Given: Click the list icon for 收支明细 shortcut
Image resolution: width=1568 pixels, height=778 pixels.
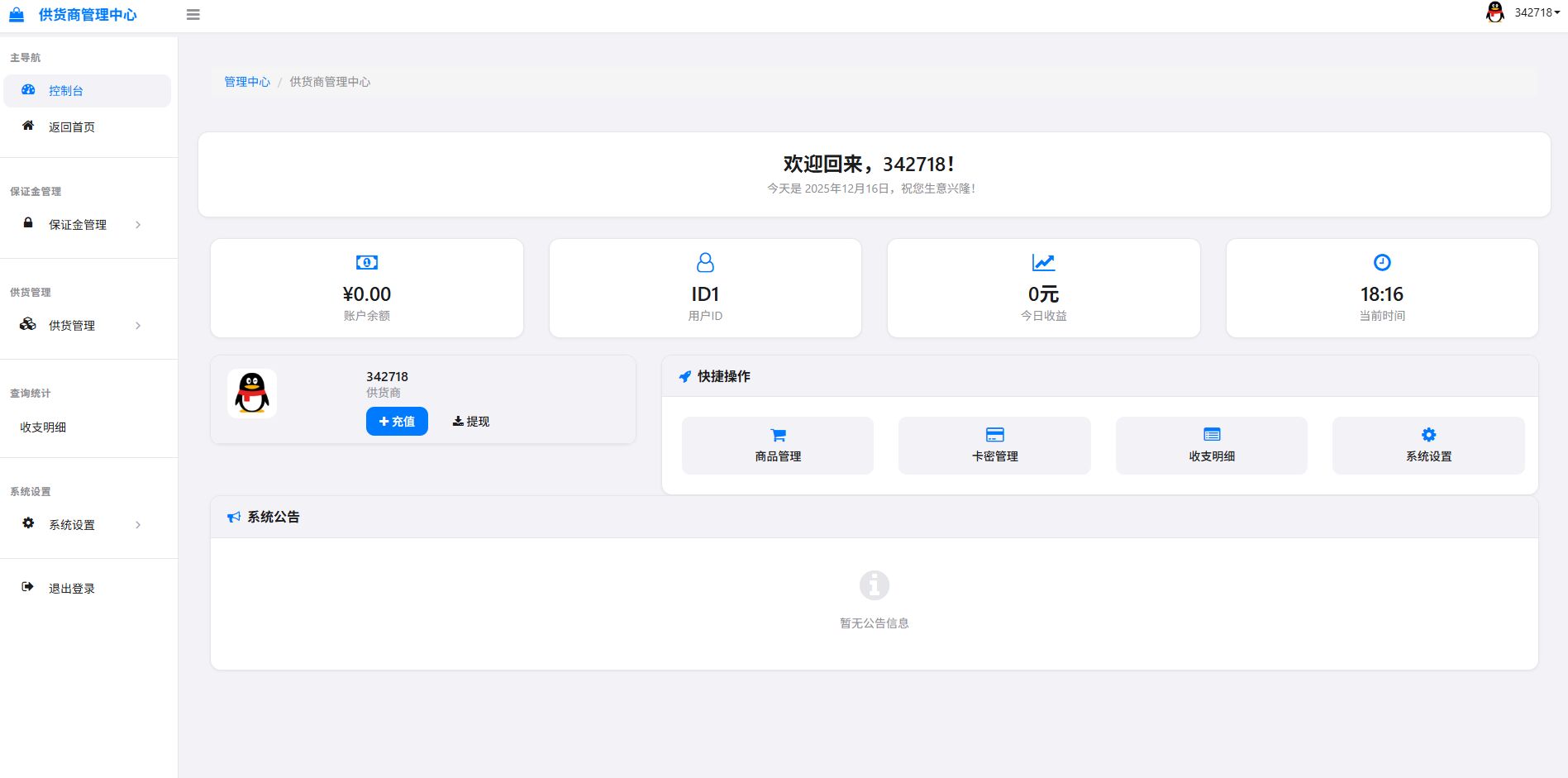Looking at the screenshot, I should tap(1212, 435).
